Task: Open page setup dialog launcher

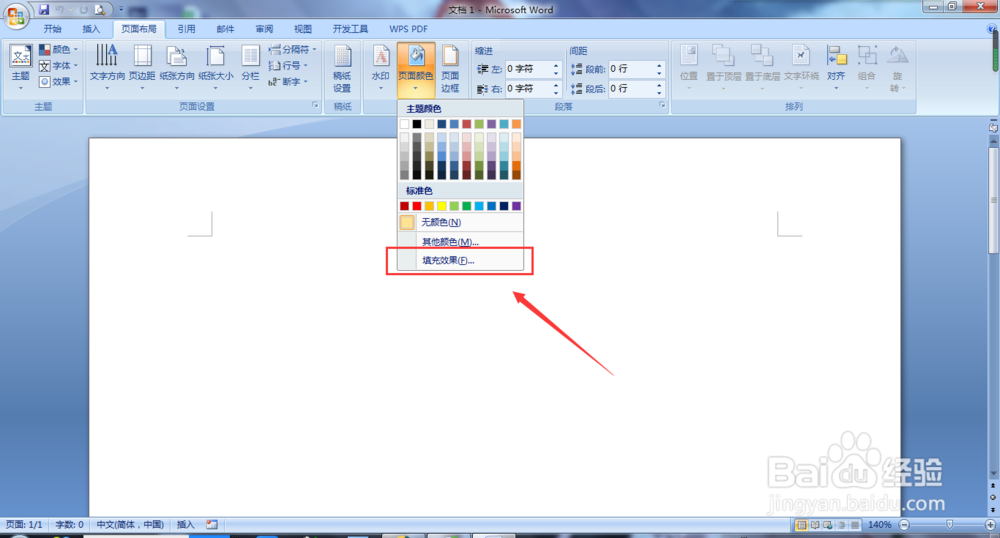Action: point(315,105)
